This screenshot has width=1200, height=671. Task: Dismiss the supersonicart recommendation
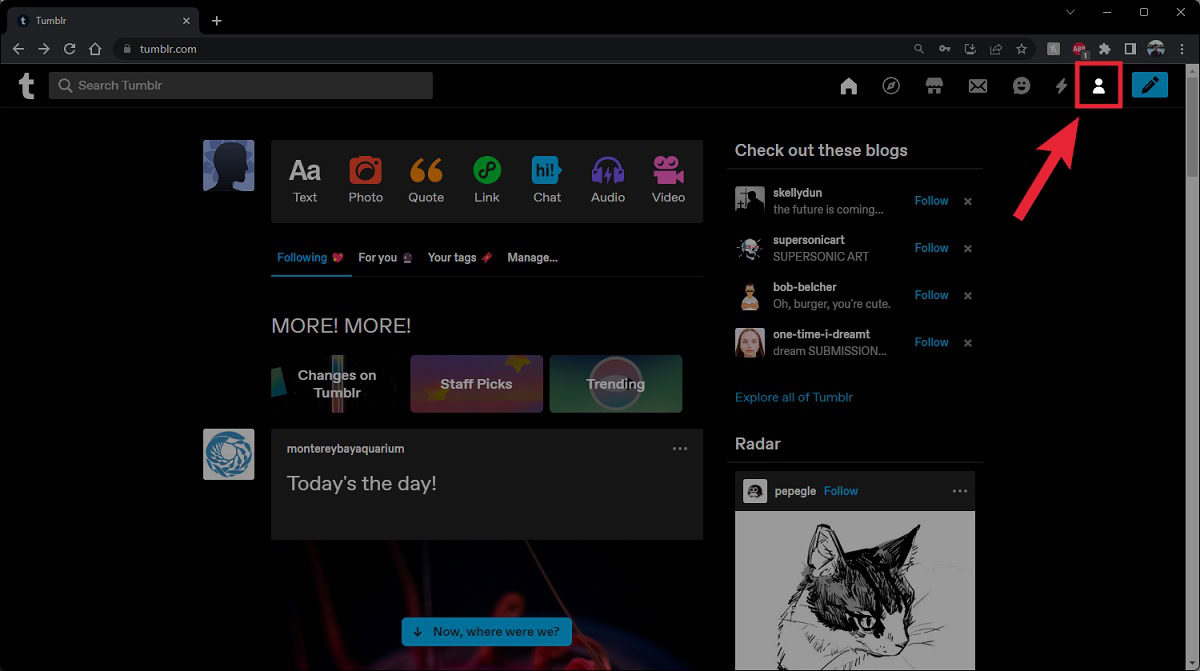[967, 248]
